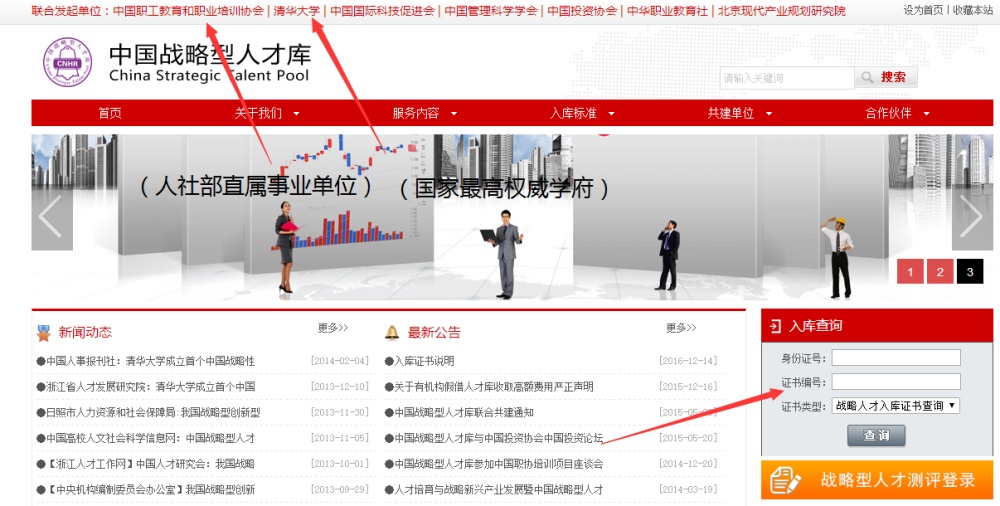Open the 证书类型 dropdown
The image size is (1000, 506).
pos(895,406)
